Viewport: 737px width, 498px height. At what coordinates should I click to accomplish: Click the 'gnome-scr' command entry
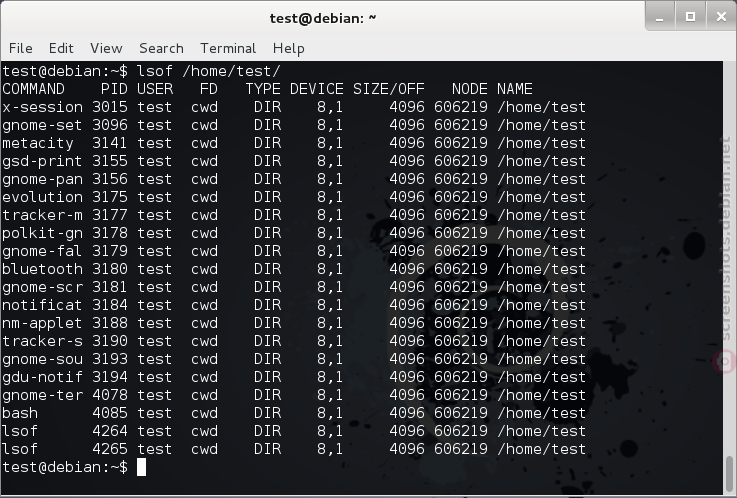click(x=42, y=287)
